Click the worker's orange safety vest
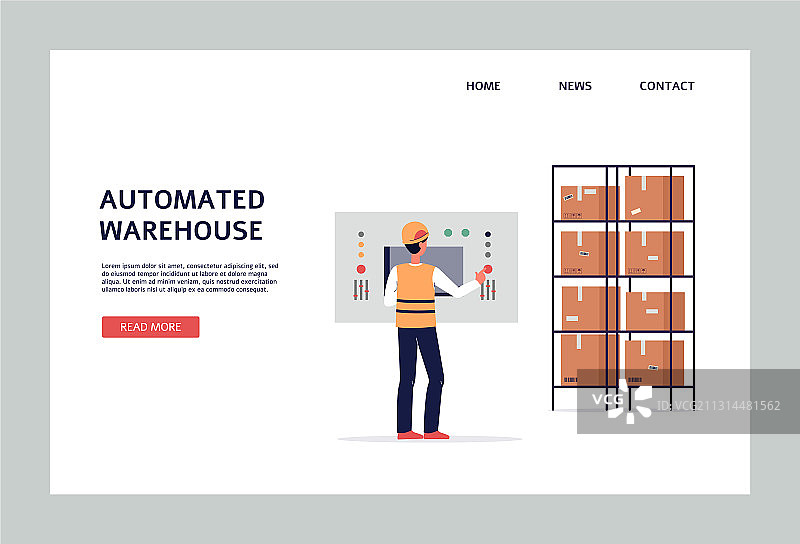This screenshot has height=544, width=800. (x=415, y=295)
